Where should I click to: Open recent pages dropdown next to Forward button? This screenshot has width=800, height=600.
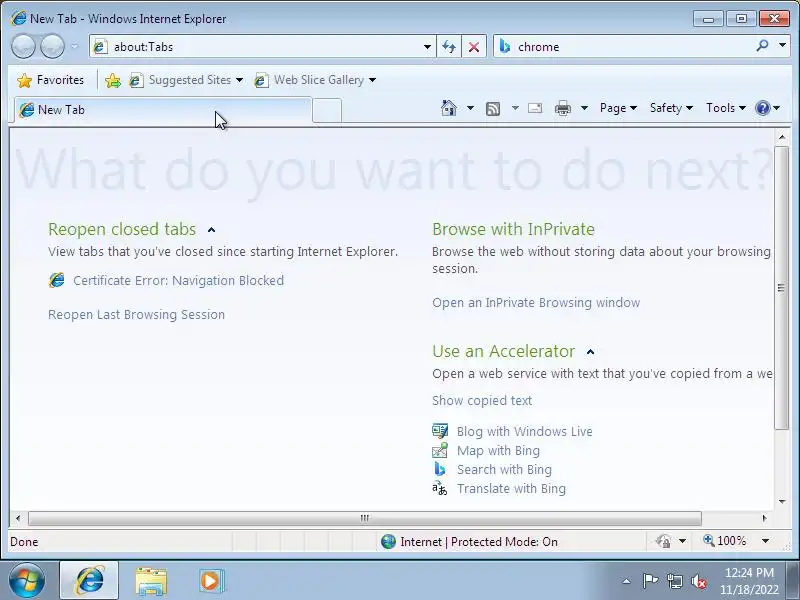(x=74, y=46)
